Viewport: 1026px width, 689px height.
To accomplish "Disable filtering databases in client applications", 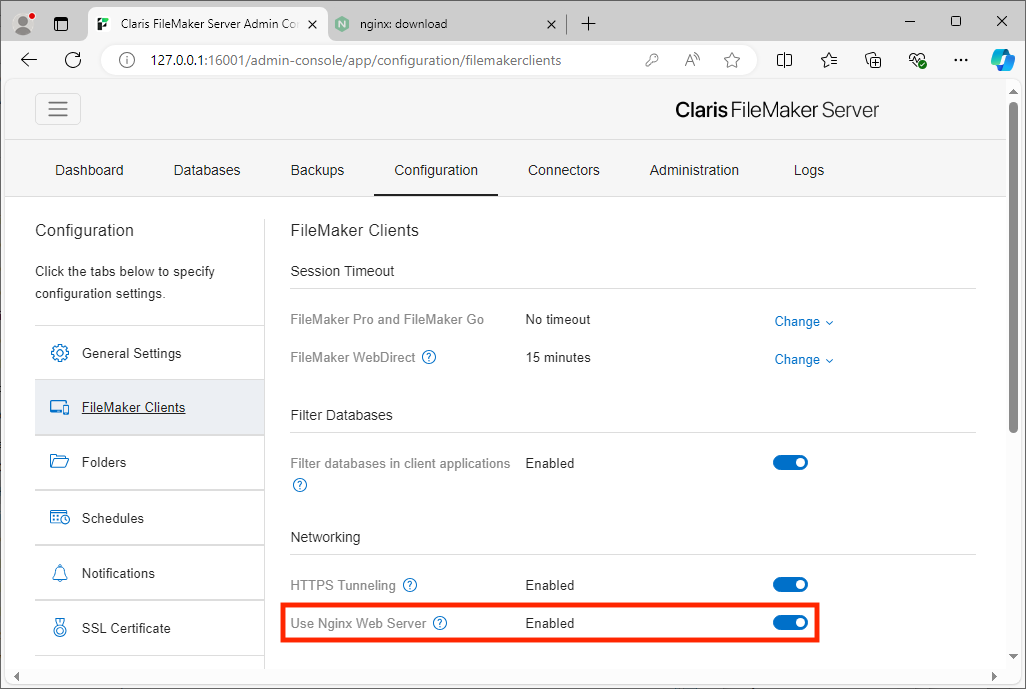I will [x=790, y=462].
